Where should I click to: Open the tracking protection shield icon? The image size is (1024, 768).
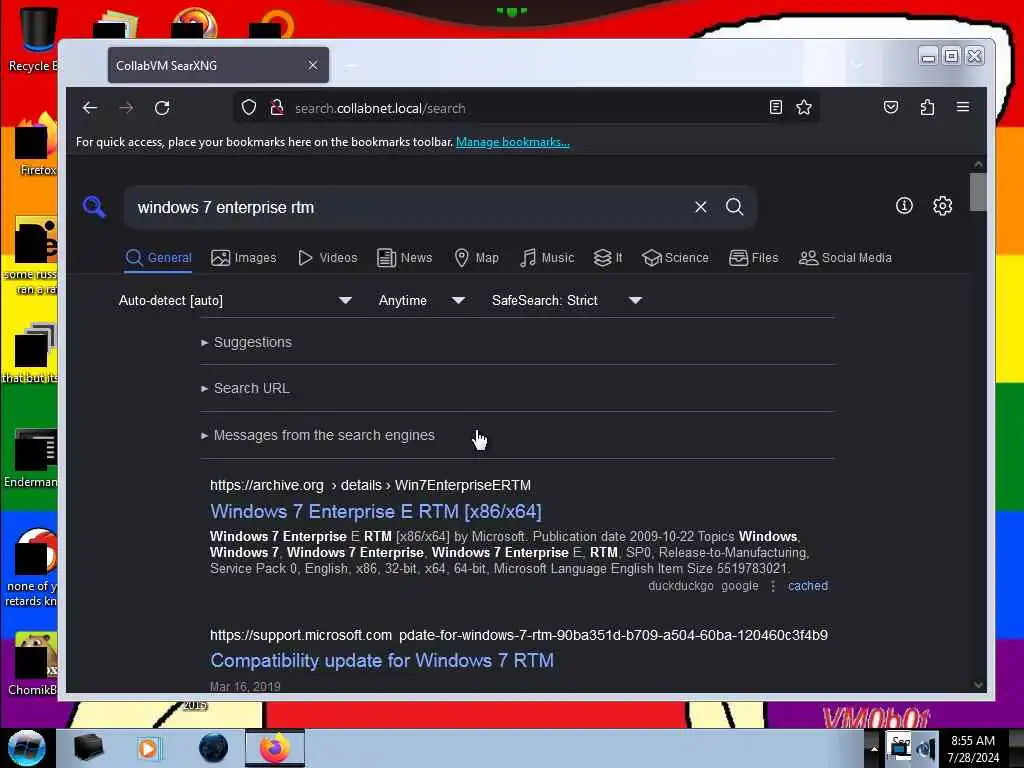coord(249,108)
